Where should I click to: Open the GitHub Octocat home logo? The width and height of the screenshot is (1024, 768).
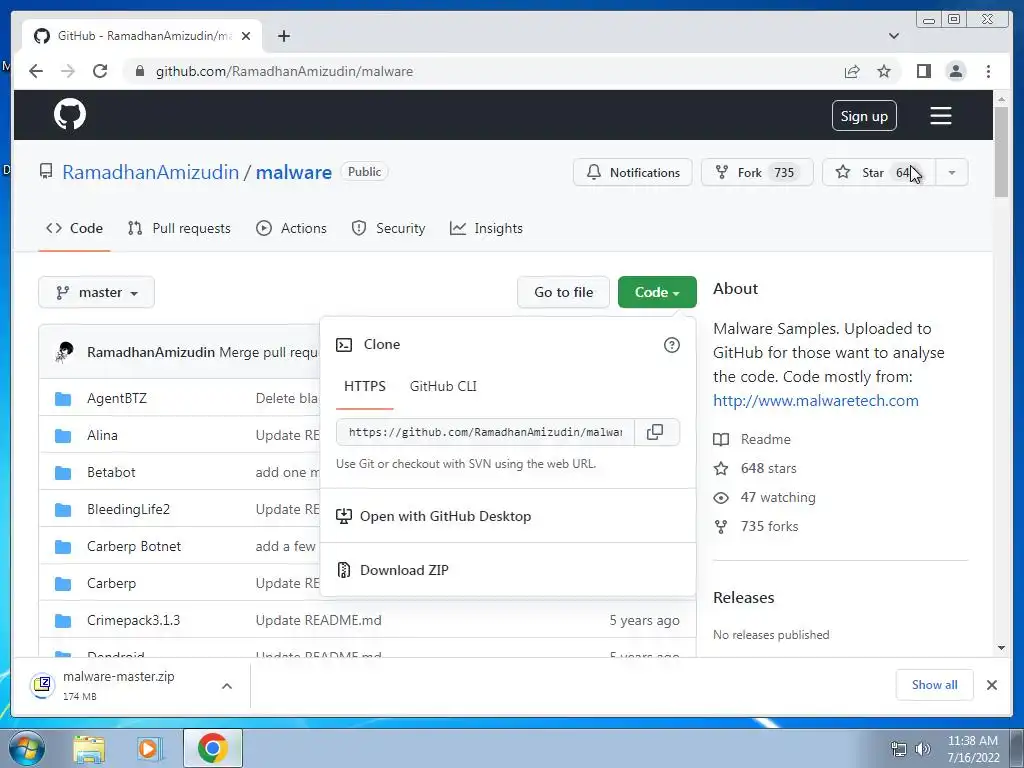tap(70, 115)
